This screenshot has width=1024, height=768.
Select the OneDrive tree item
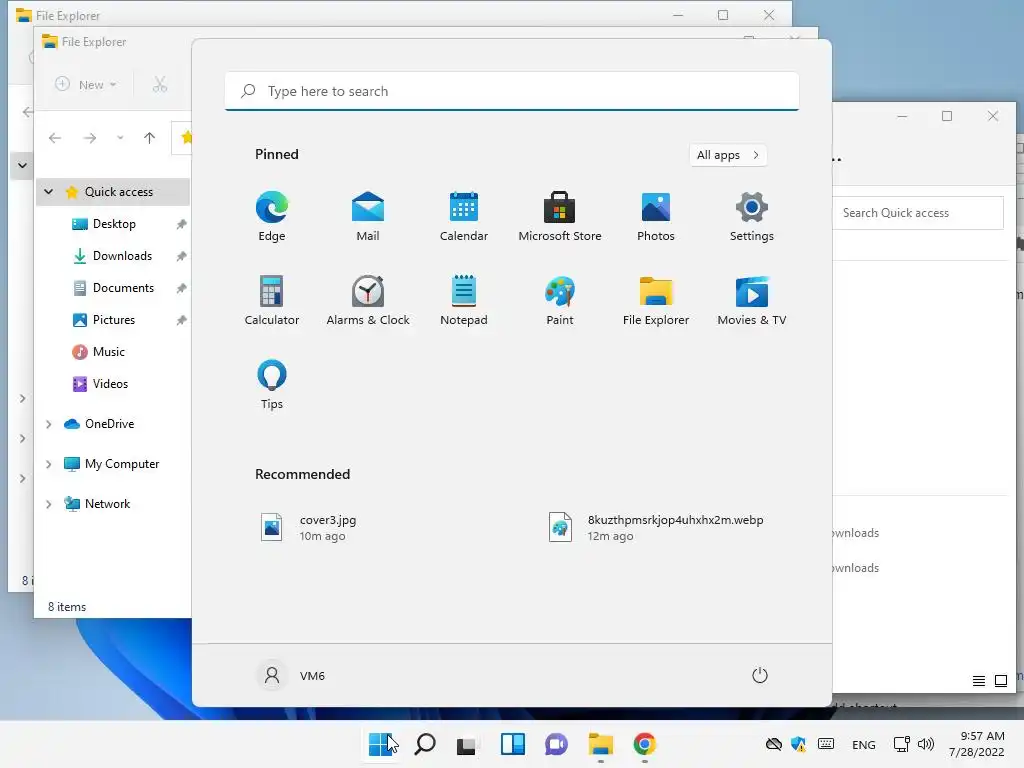coord(99,424)
